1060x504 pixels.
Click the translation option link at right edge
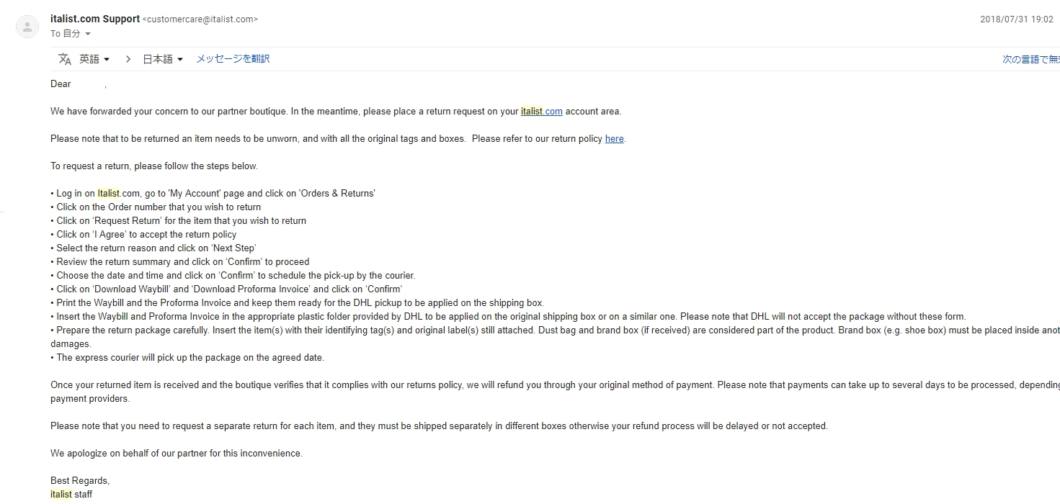point(1030,59)
